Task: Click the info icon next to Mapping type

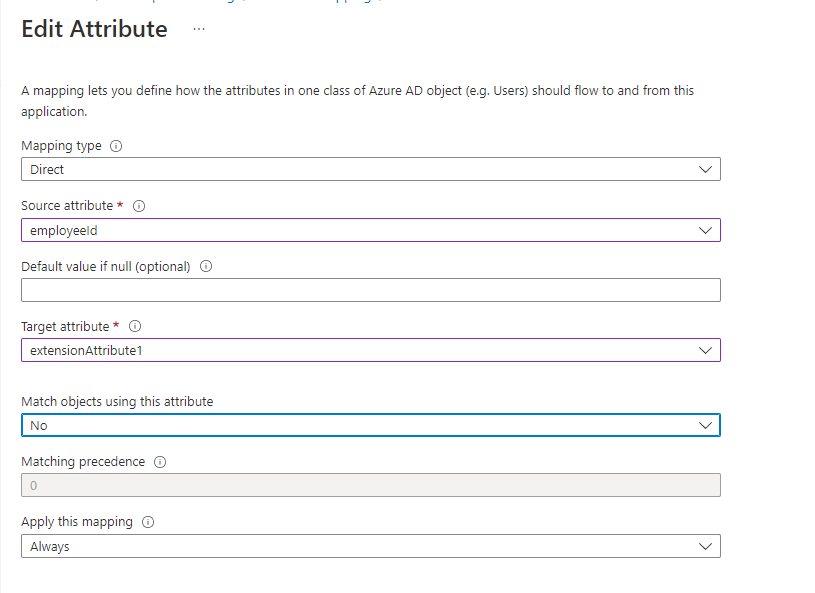Action: pyautogui.click(x=116, y=146)
